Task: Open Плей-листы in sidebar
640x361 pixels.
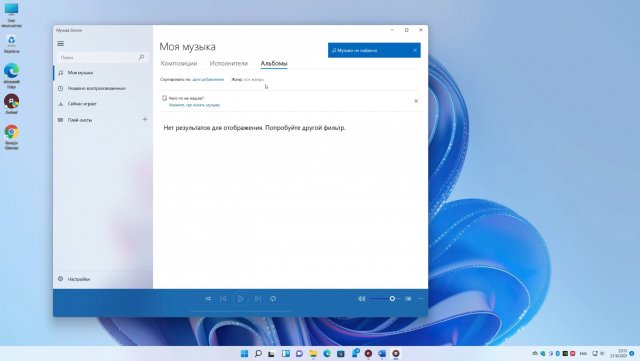Action: pyautogui.click(x=97, y=120)
